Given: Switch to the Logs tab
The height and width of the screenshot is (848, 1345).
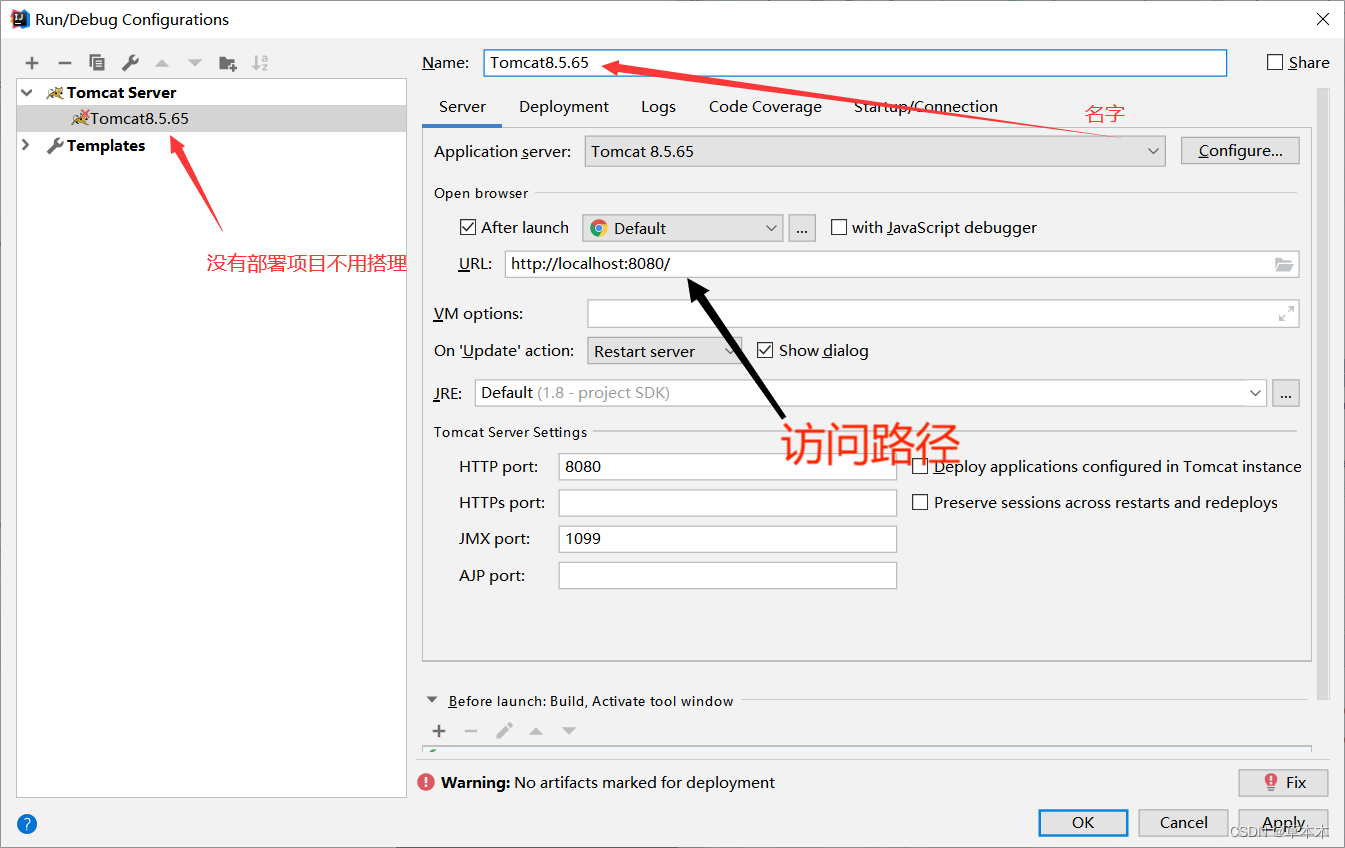Looking at the screenshot, I should tap(658, 107).
